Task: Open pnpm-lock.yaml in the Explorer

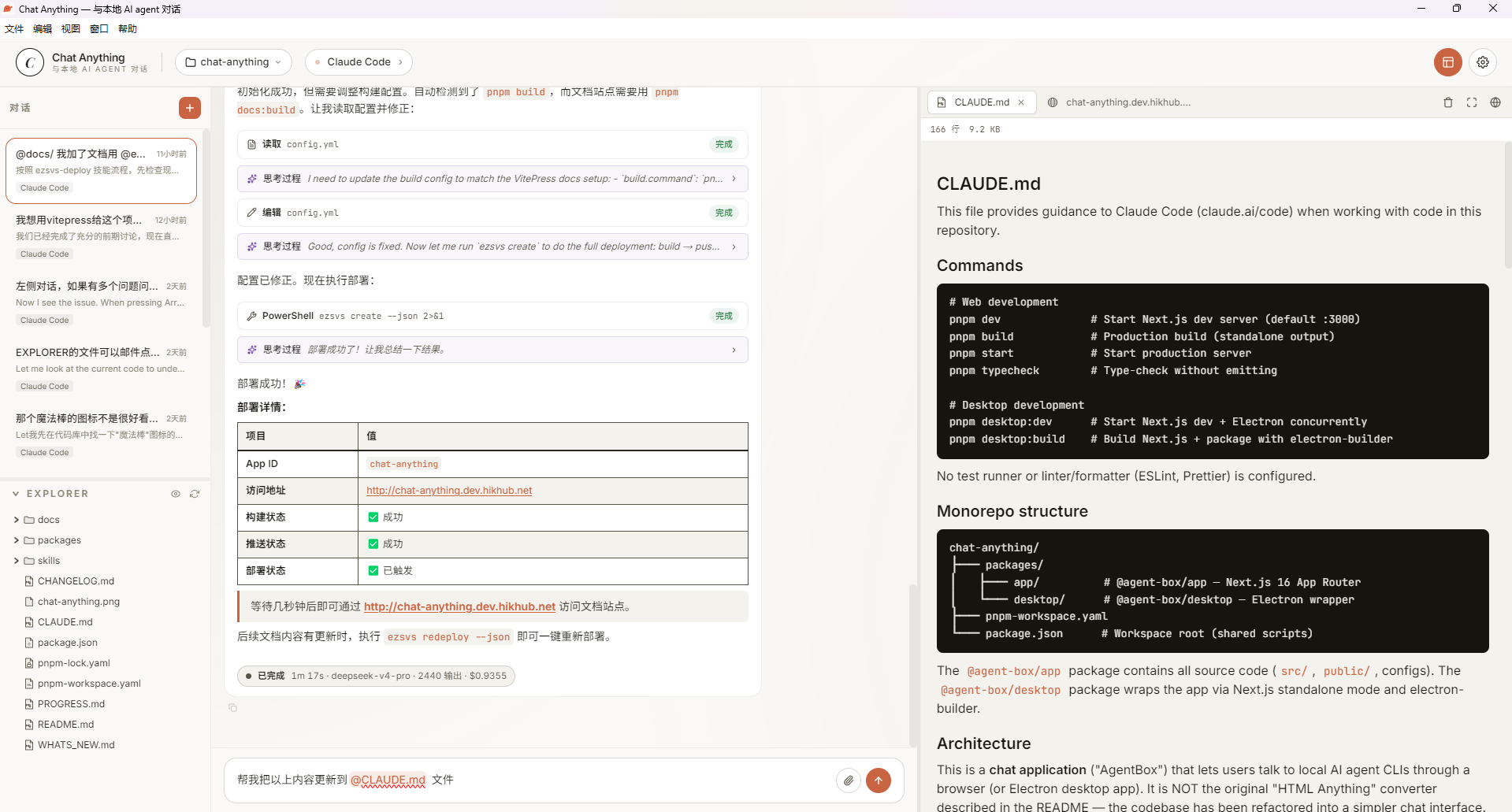Action: pos(74,663)
